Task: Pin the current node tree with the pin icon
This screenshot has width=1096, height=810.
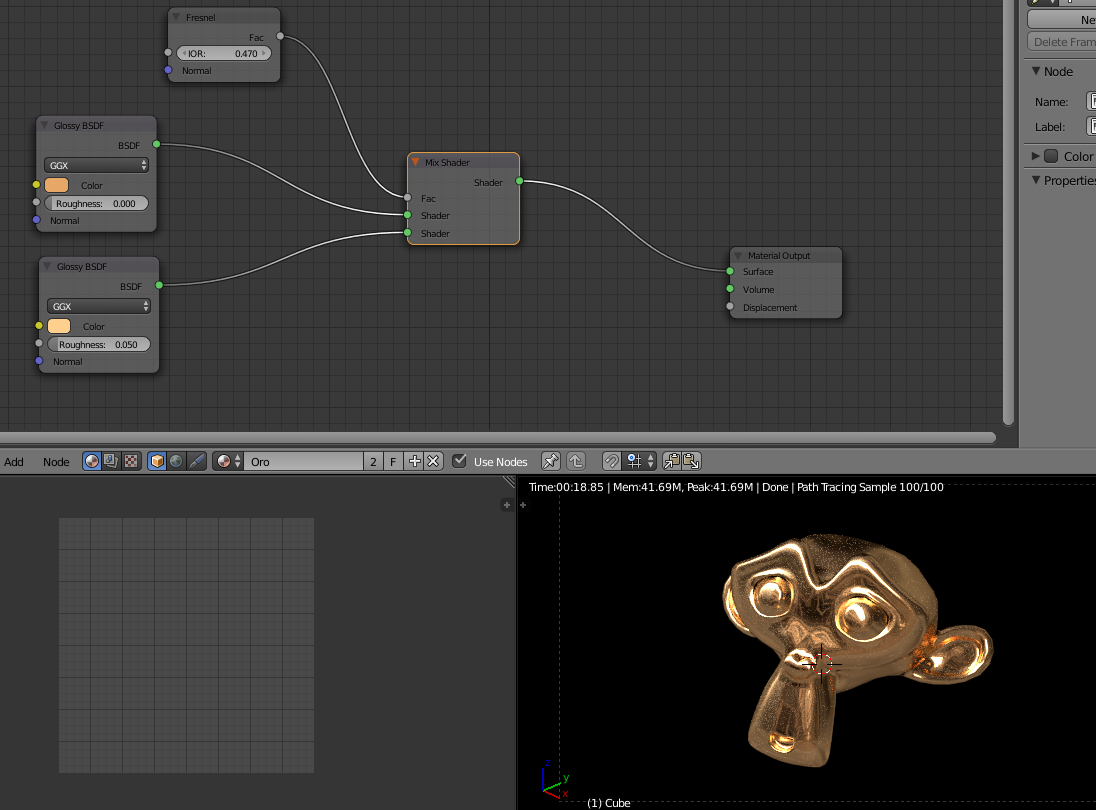Action: tap(551, 461)
